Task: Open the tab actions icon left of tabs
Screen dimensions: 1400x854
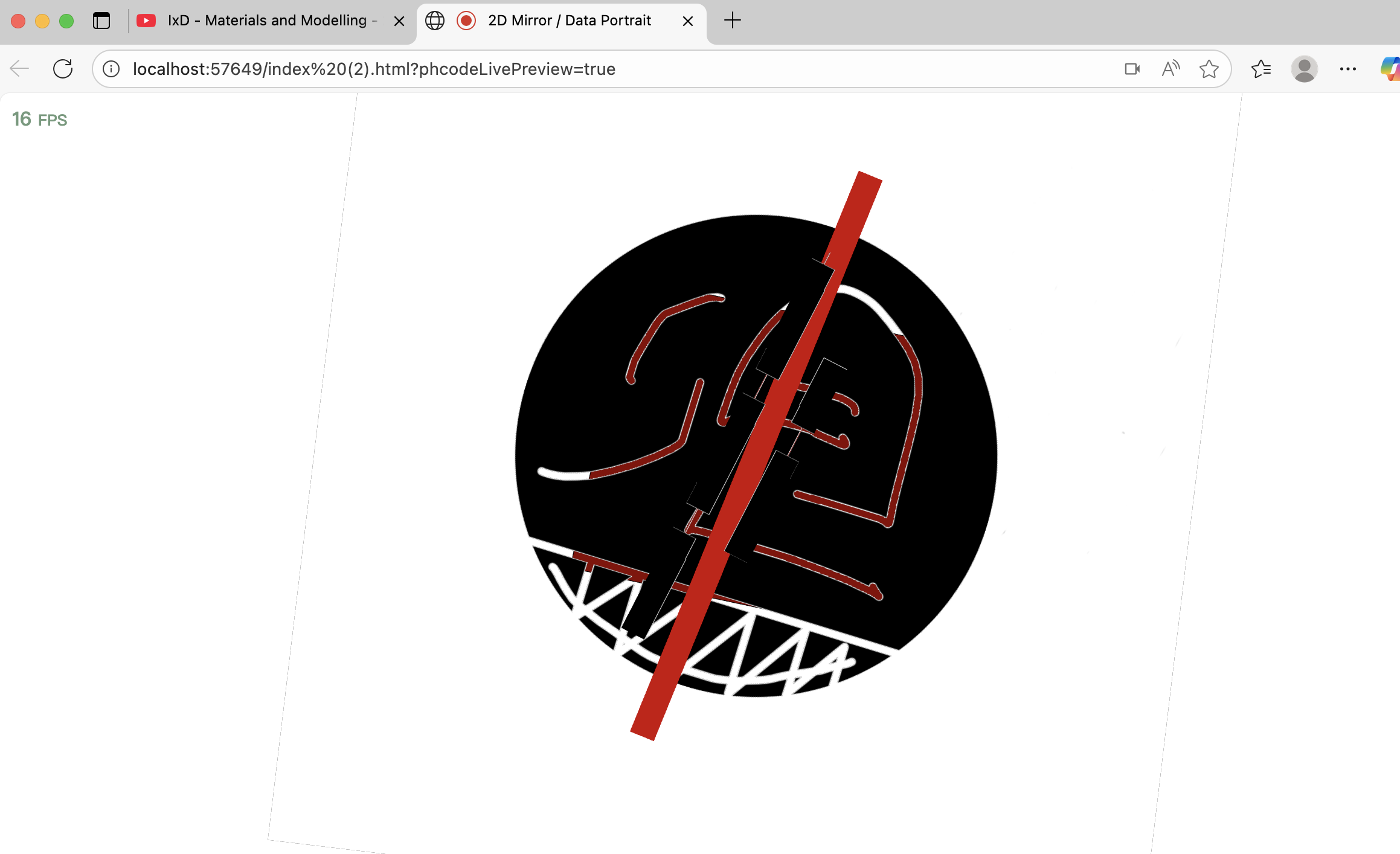Action: coord(101,20)
